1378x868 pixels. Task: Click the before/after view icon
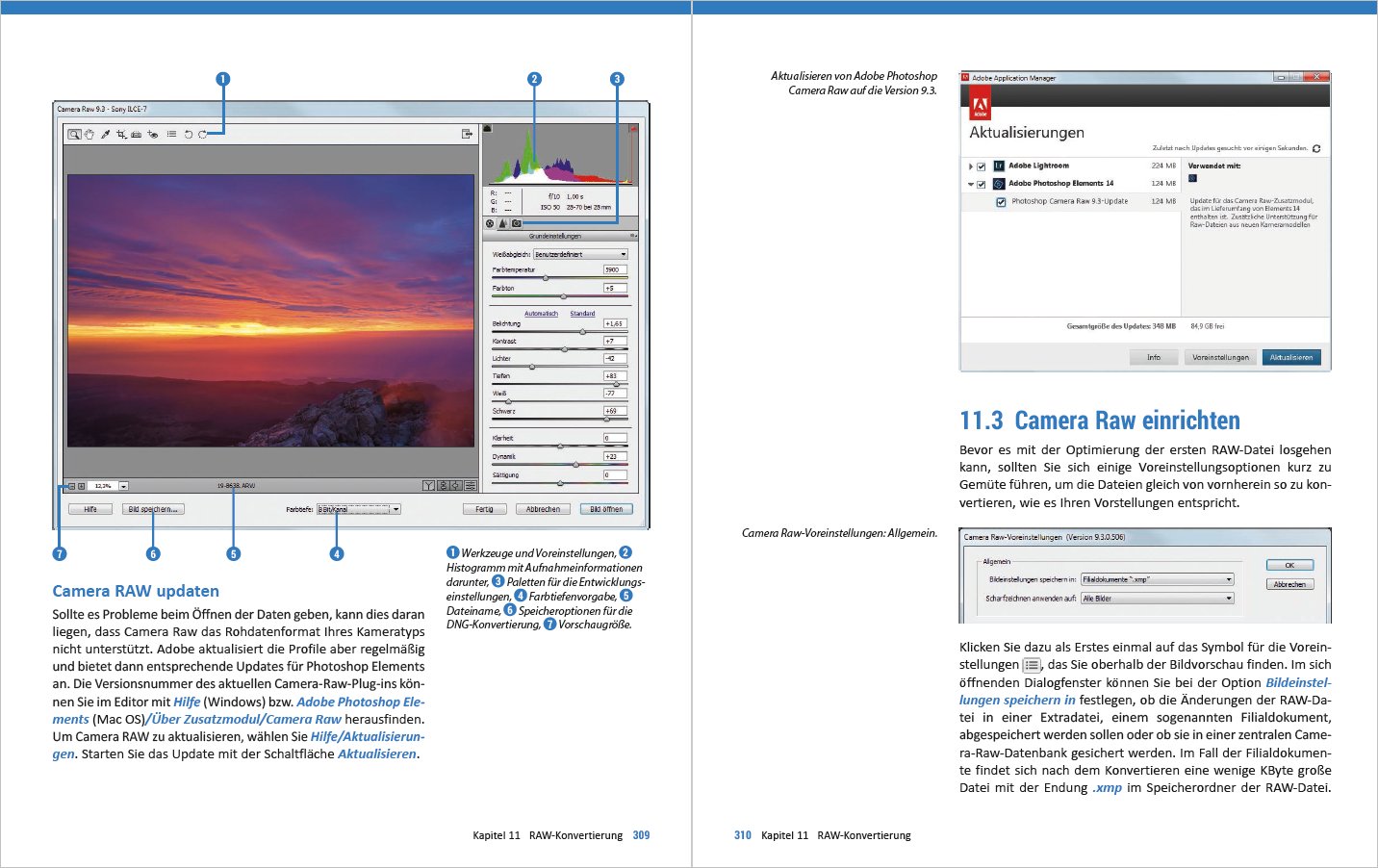pyautogui.click(x=429, y=486)
